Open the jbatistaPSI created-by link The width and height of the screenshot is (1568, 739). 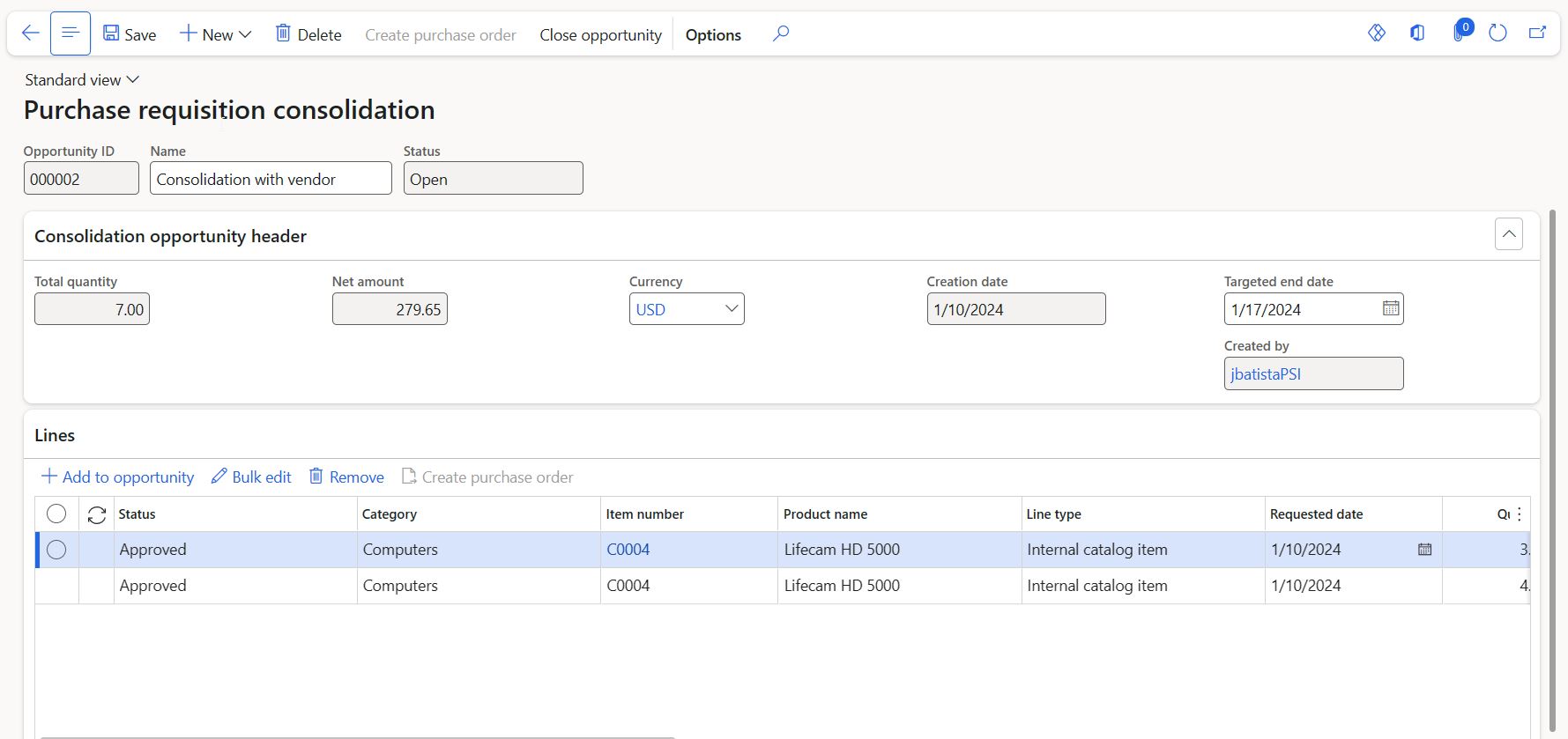[x=1266, y=373]
